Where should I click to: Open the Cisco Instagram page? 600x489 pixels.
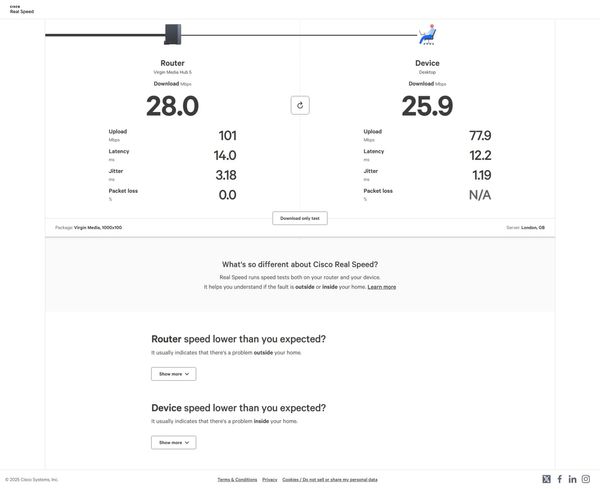[x=586, y=479]
